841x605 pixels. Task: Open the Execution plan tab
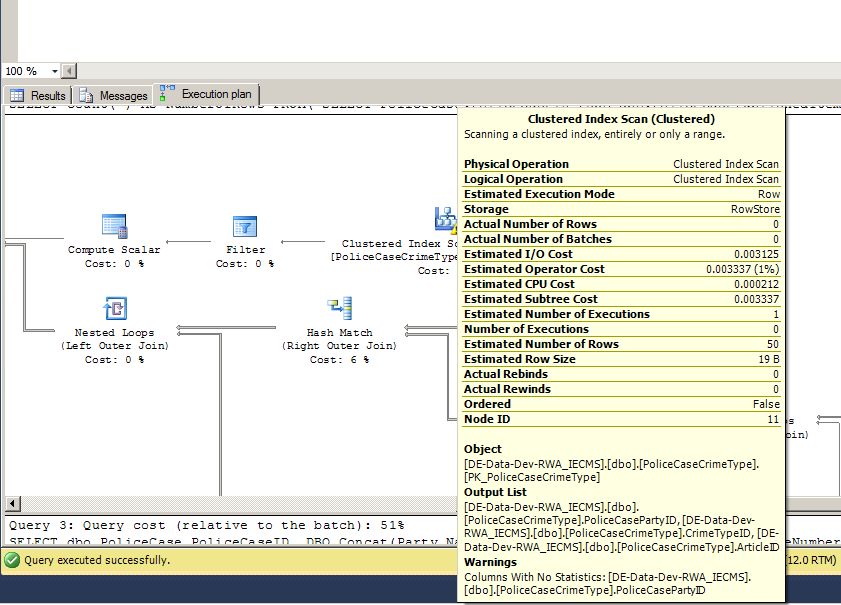pos(206,94)
